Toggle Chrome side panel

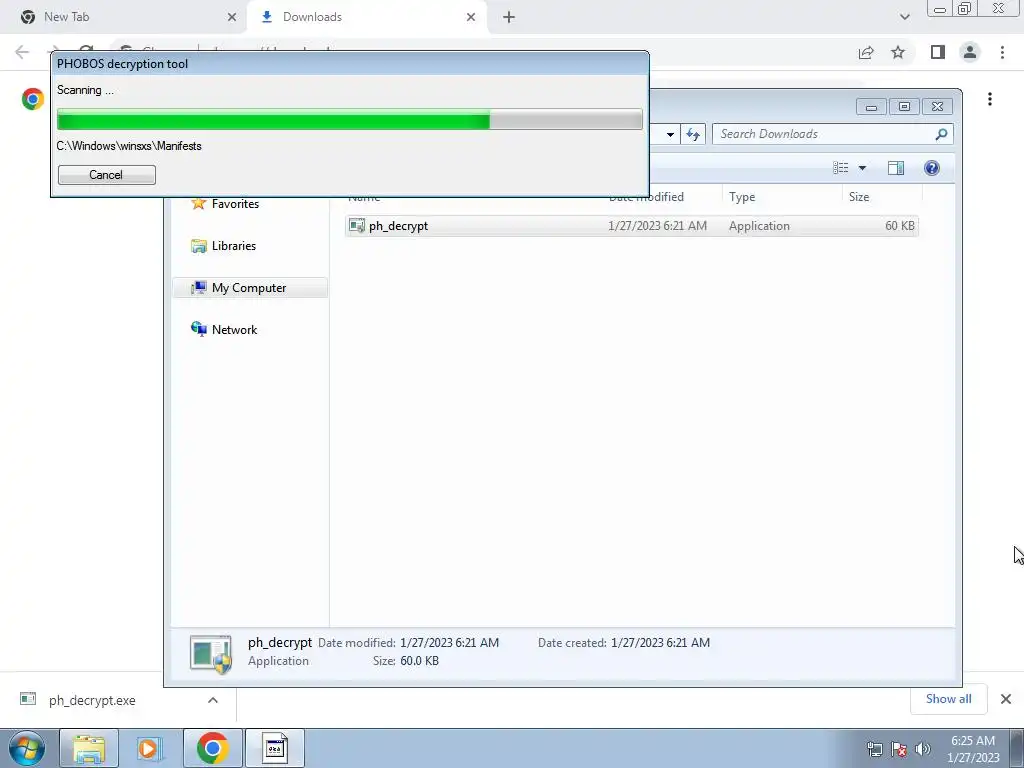click(938, 52)
